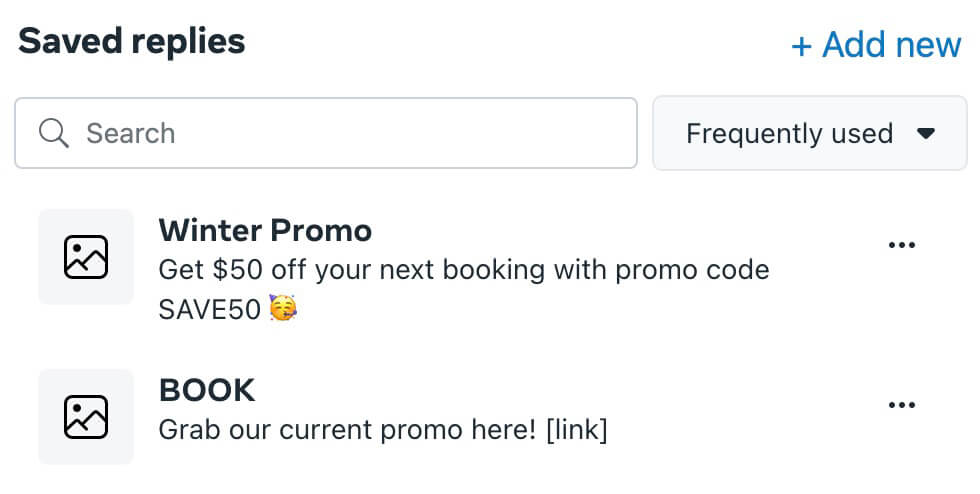980x494 pixels.
Task: Select the BOOK reply title
Action: coord(207,390)
